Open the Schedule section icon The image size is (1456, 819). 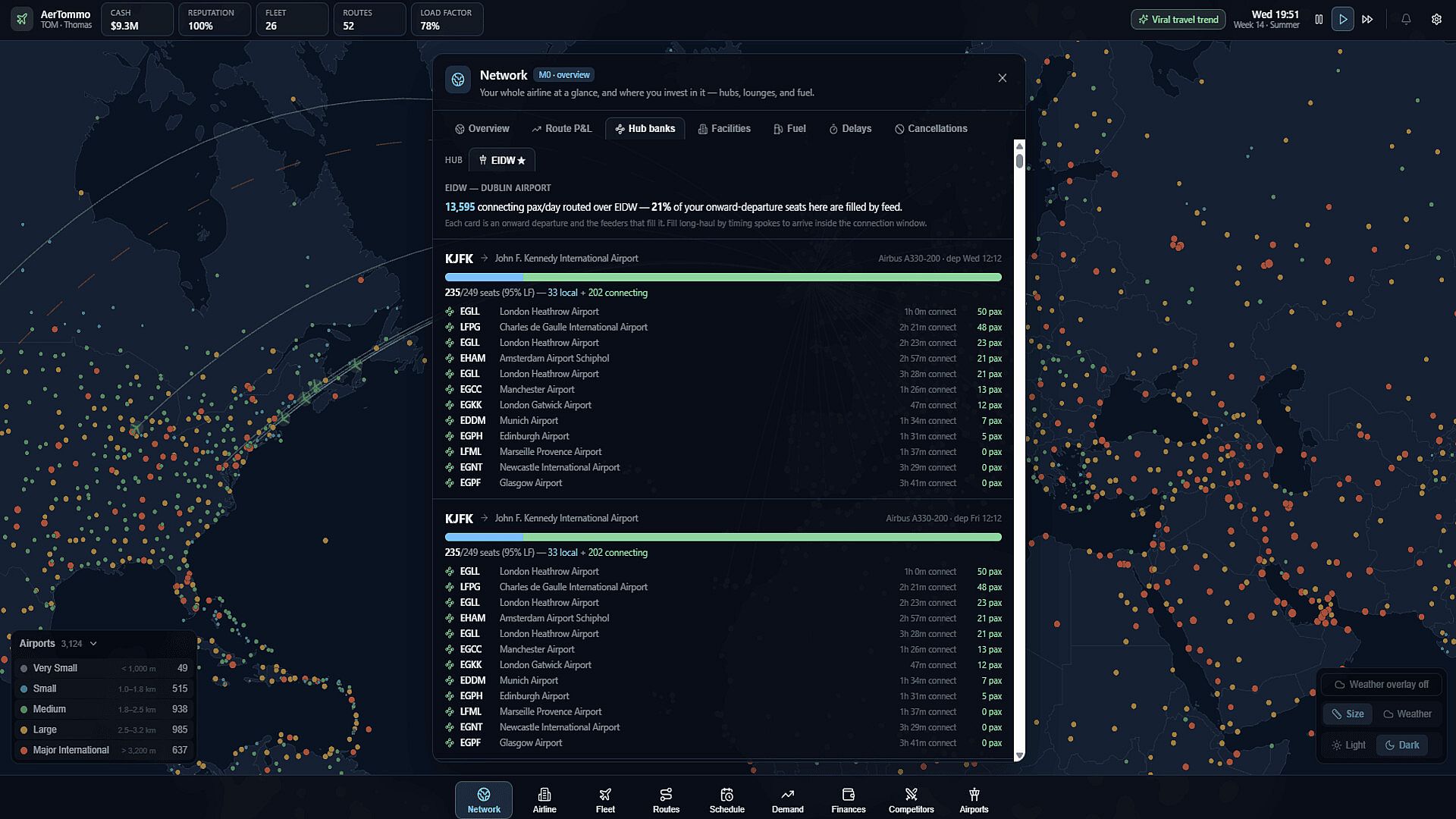(x=726, y=794)
